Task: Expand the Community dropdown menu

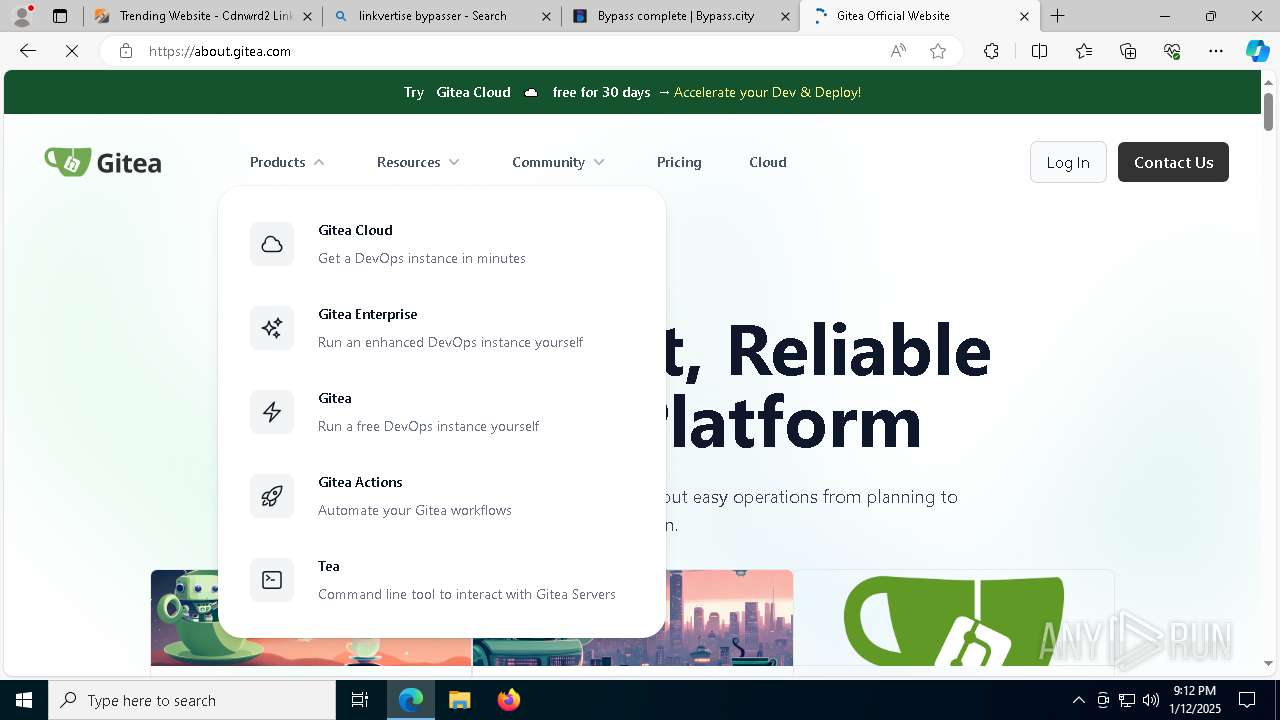Action: tap(558, 162)
